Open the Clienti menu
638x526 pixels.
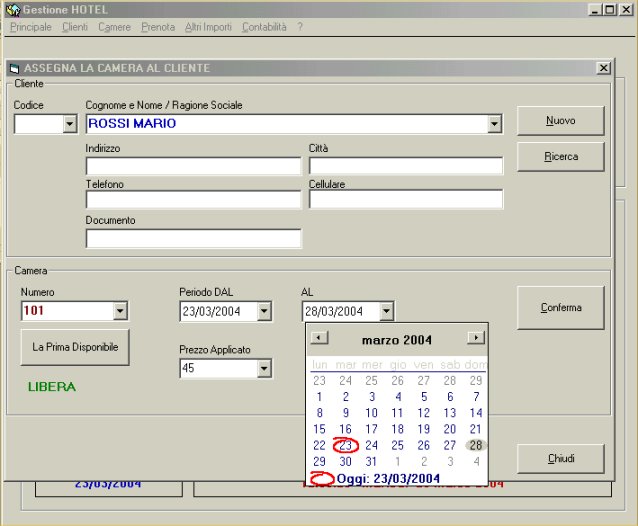pyautogui.click(x=75, y=27)
